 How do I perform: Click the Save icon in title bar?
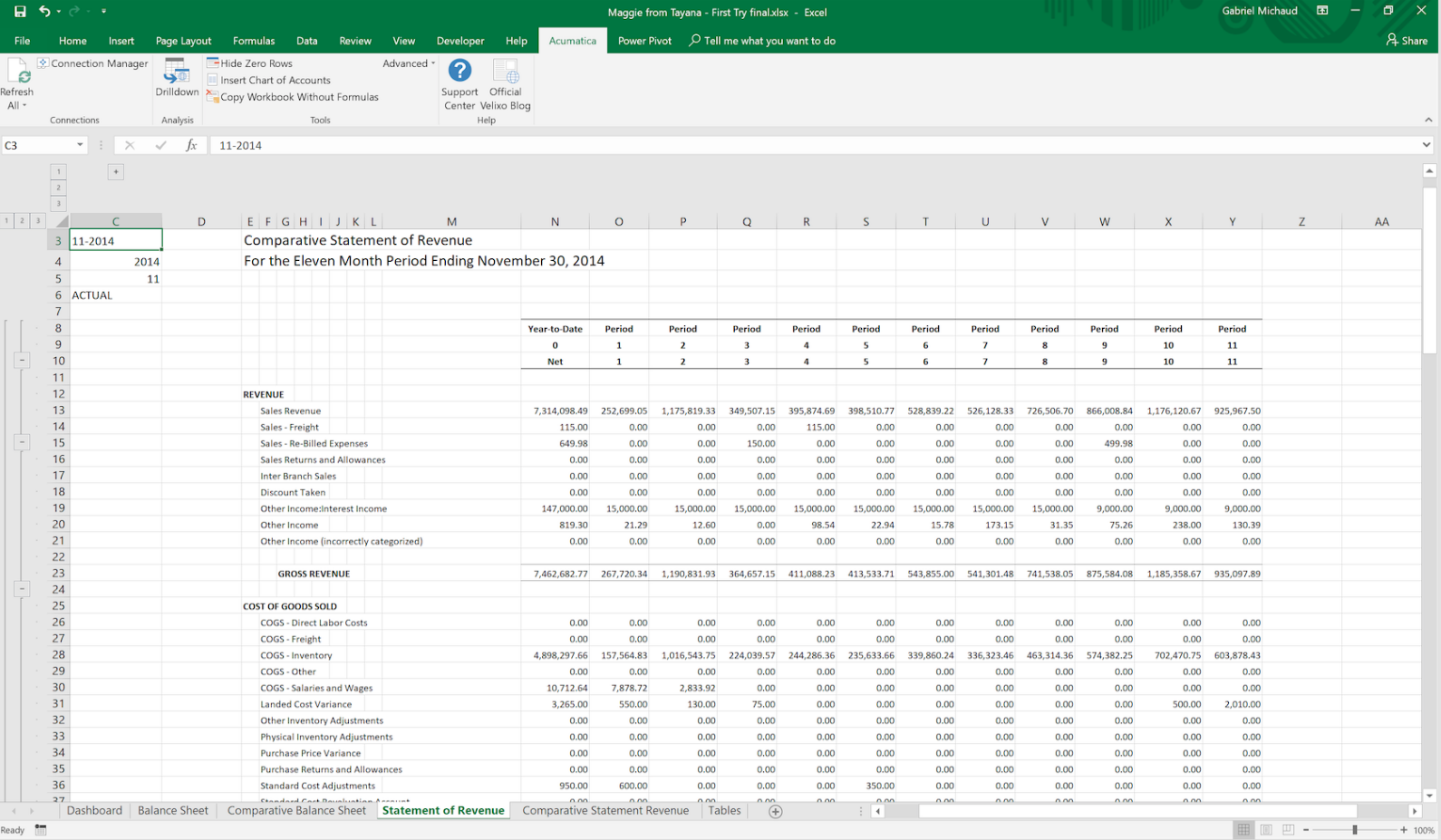point(20,12)
